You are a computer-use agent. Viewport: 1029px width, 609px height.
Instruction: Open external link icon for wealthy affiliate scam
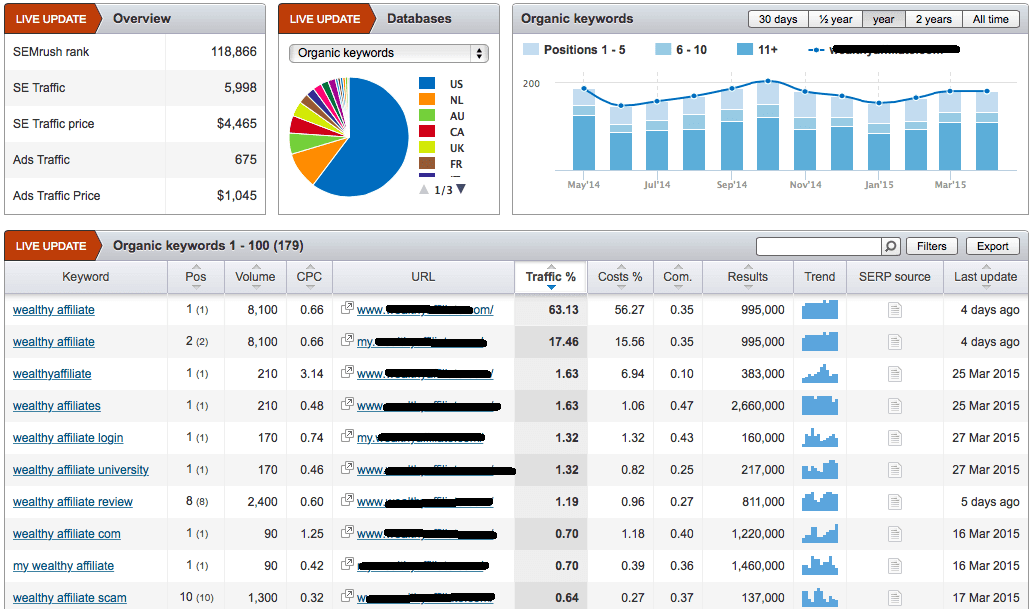347,597
